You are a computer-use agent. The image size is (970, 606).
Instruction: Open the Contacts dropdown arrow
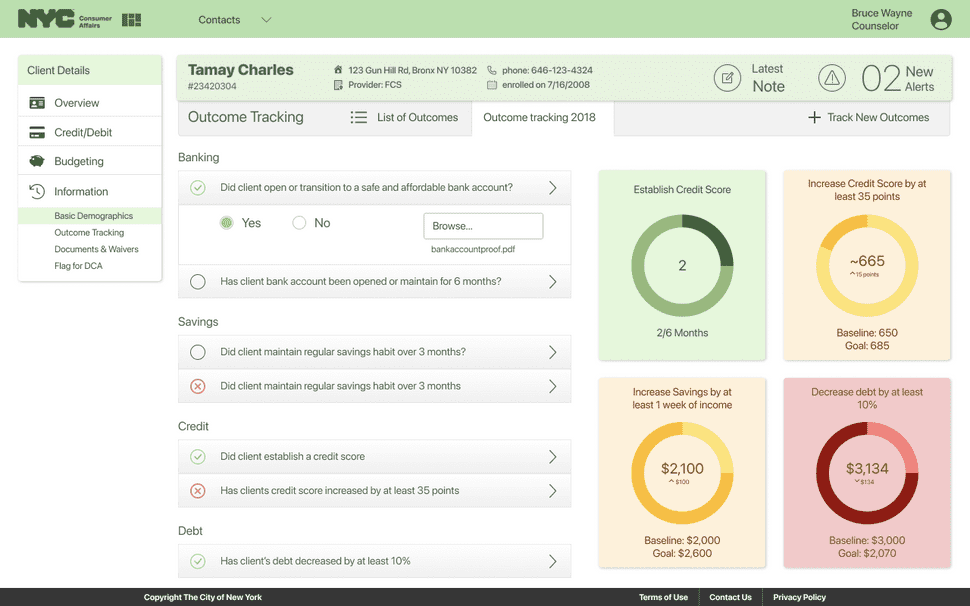(266, 20)
